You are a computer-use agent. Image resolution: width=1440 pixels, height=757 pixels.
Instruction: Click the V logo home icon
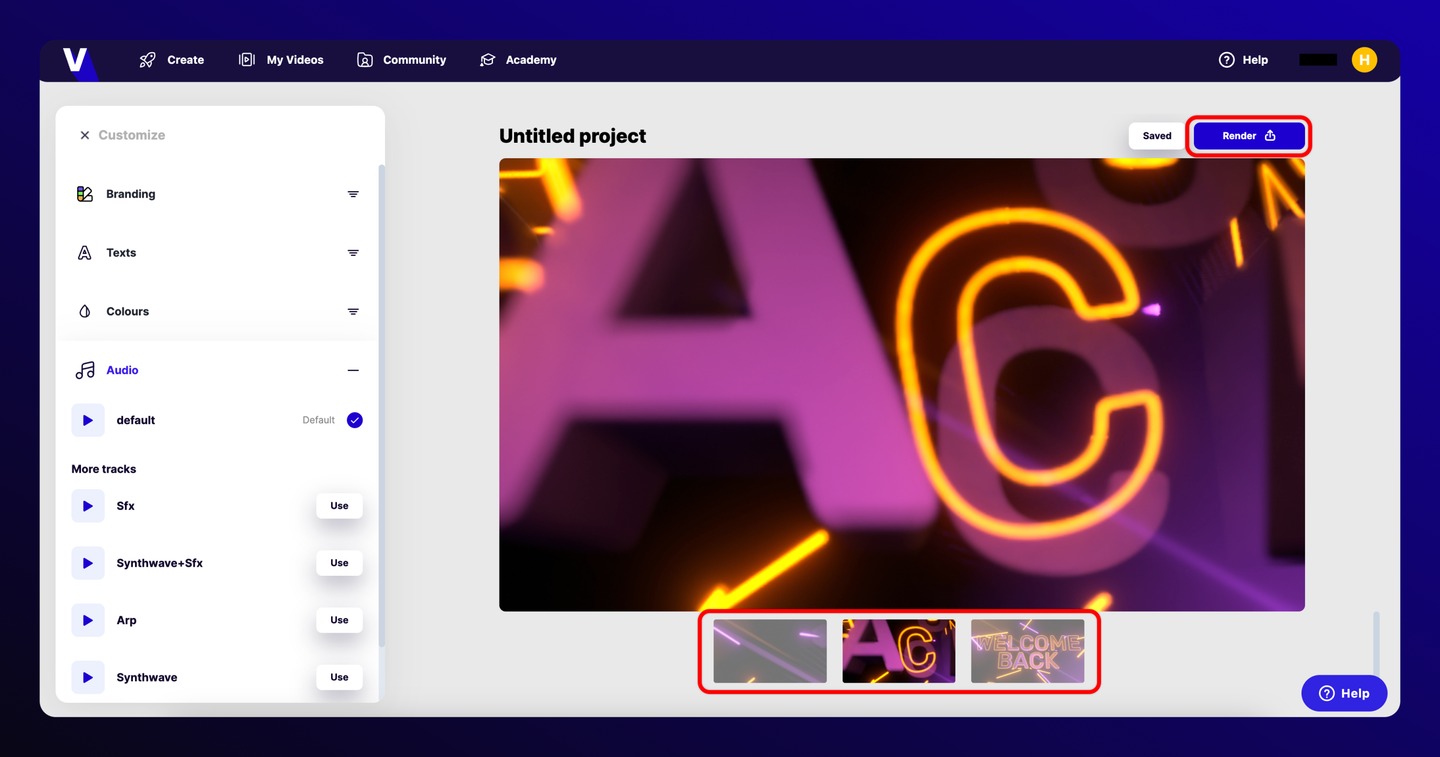76,60
